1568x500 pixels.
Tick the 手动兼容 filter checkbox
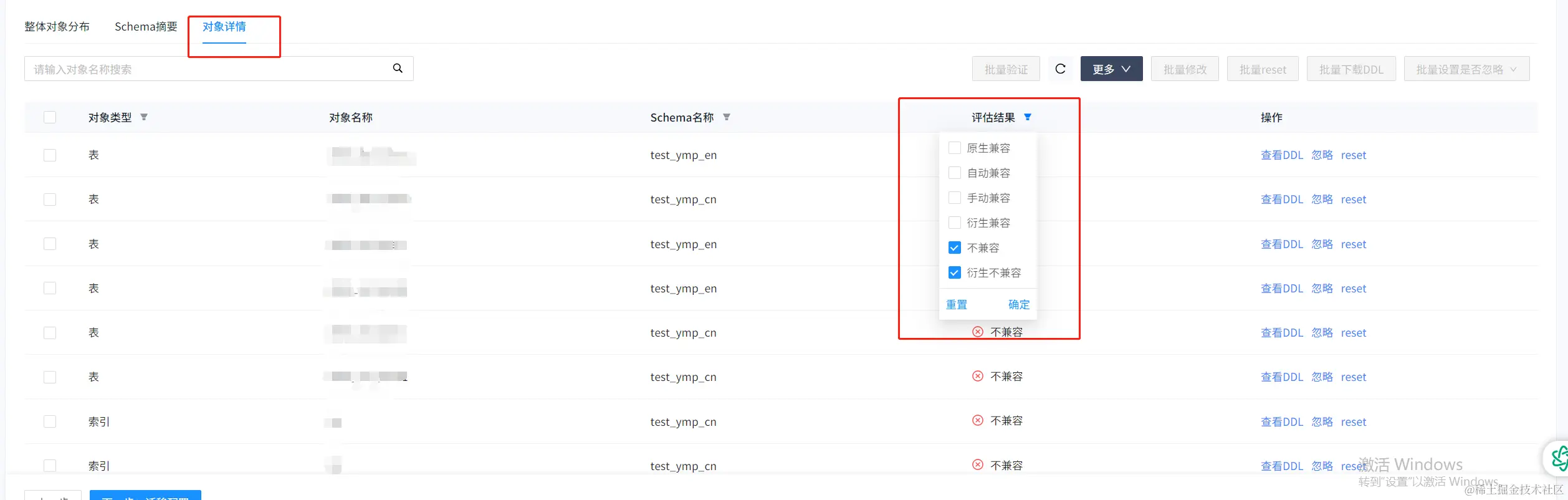[x=954, y=198]
